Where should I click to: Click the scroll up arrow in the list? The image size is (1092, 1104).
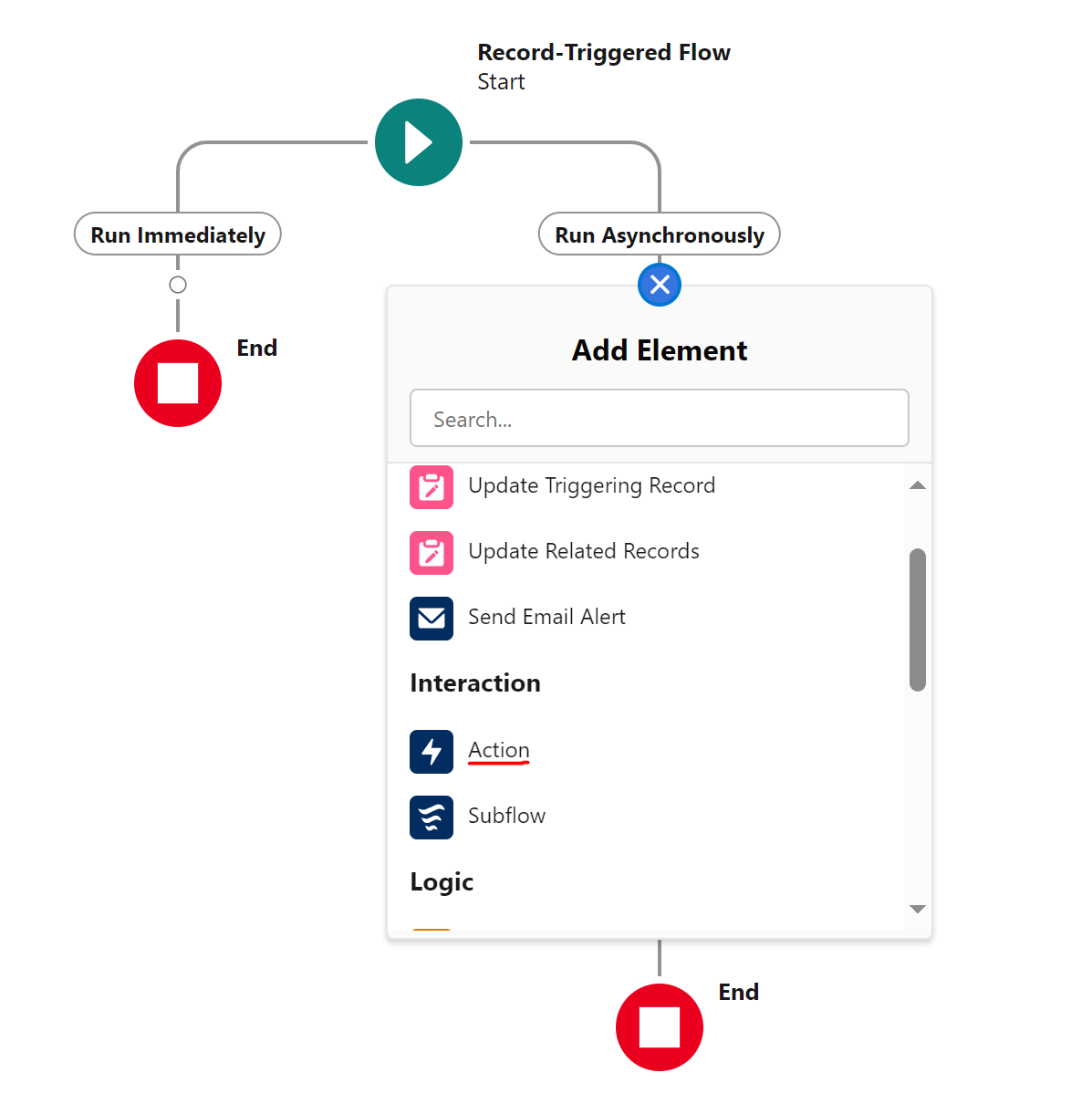(x=918, y=485)
